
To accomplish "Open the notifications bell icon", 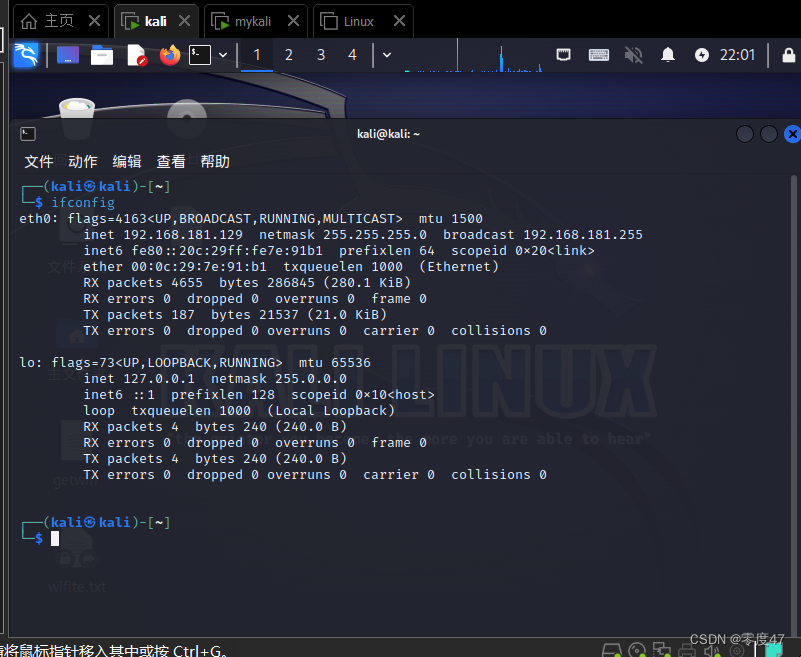I will click(668, 55).
